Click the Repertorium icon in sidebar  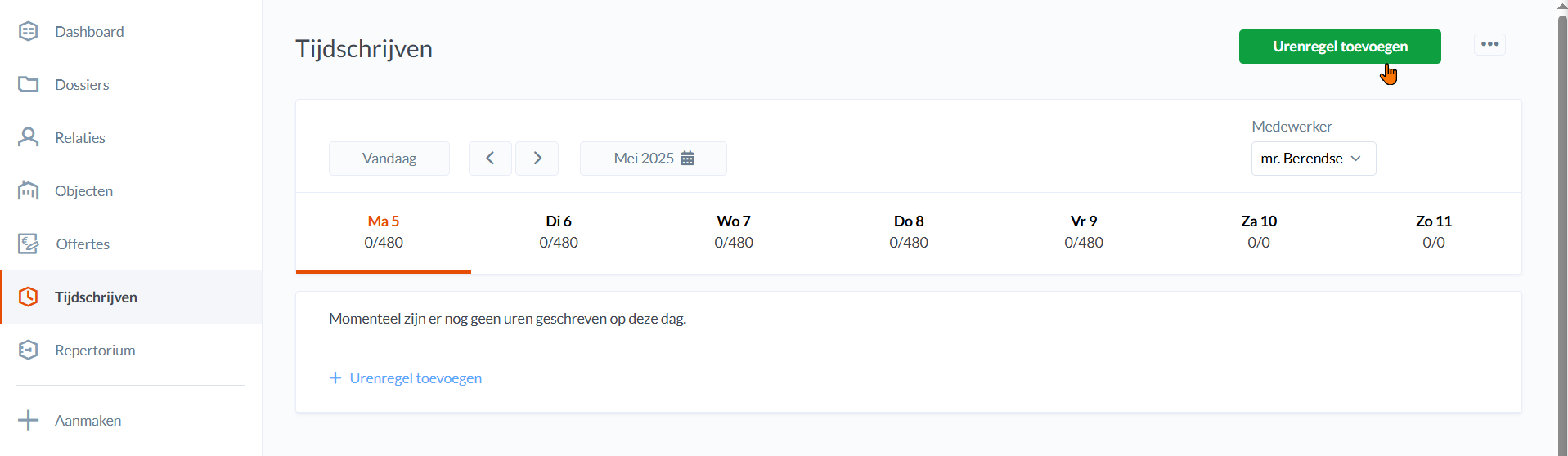29,350
